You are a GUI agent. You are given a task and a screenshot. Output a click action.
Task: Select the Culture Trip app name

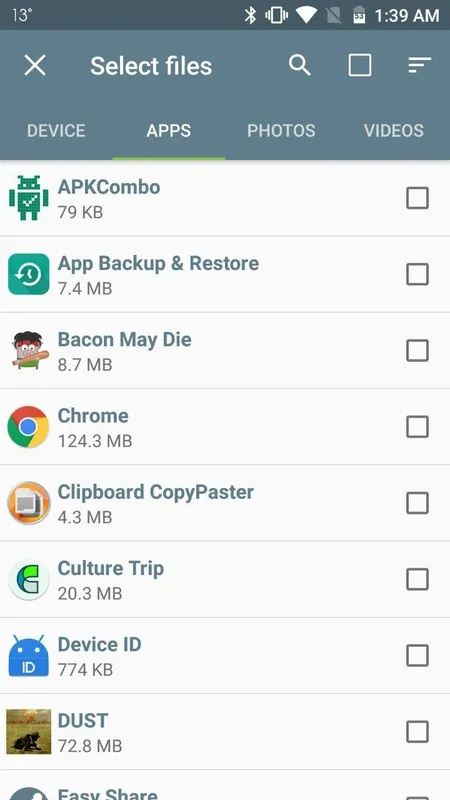pos(111,568)
